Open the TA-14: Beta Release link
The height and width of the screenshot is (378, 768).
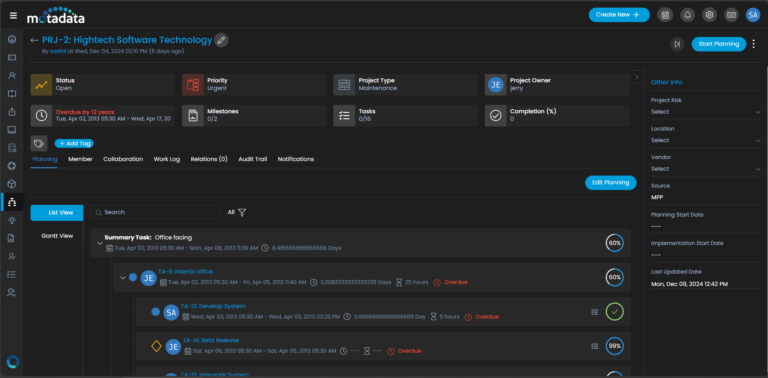(x=211, y=340)
